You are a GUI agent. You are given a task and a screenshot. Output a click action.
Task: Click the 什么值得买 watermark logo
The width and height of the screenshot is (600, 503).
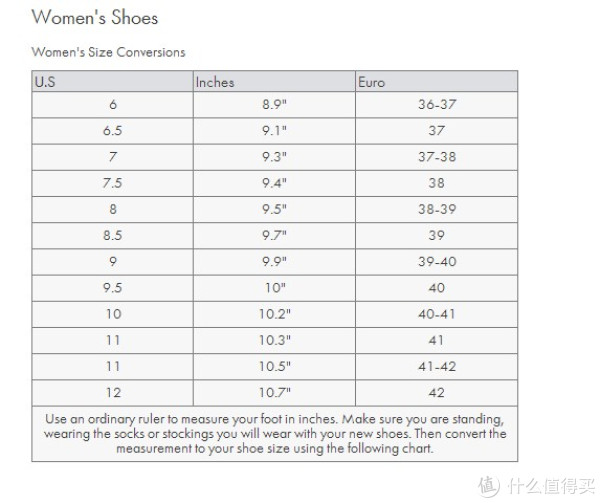[536, 486]
